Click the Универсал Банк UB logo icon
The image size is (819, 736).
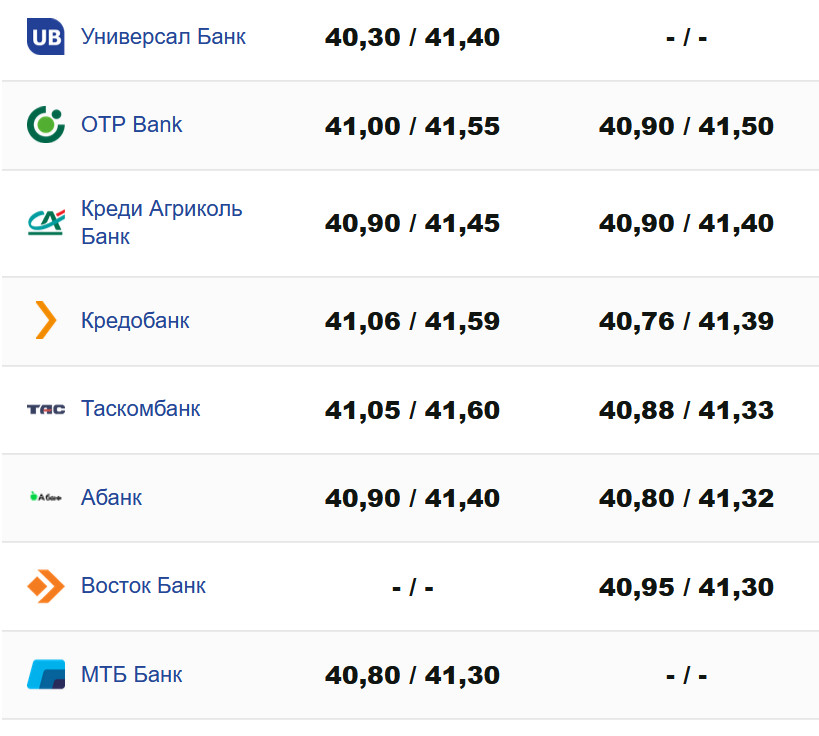(x=45, y=37)
